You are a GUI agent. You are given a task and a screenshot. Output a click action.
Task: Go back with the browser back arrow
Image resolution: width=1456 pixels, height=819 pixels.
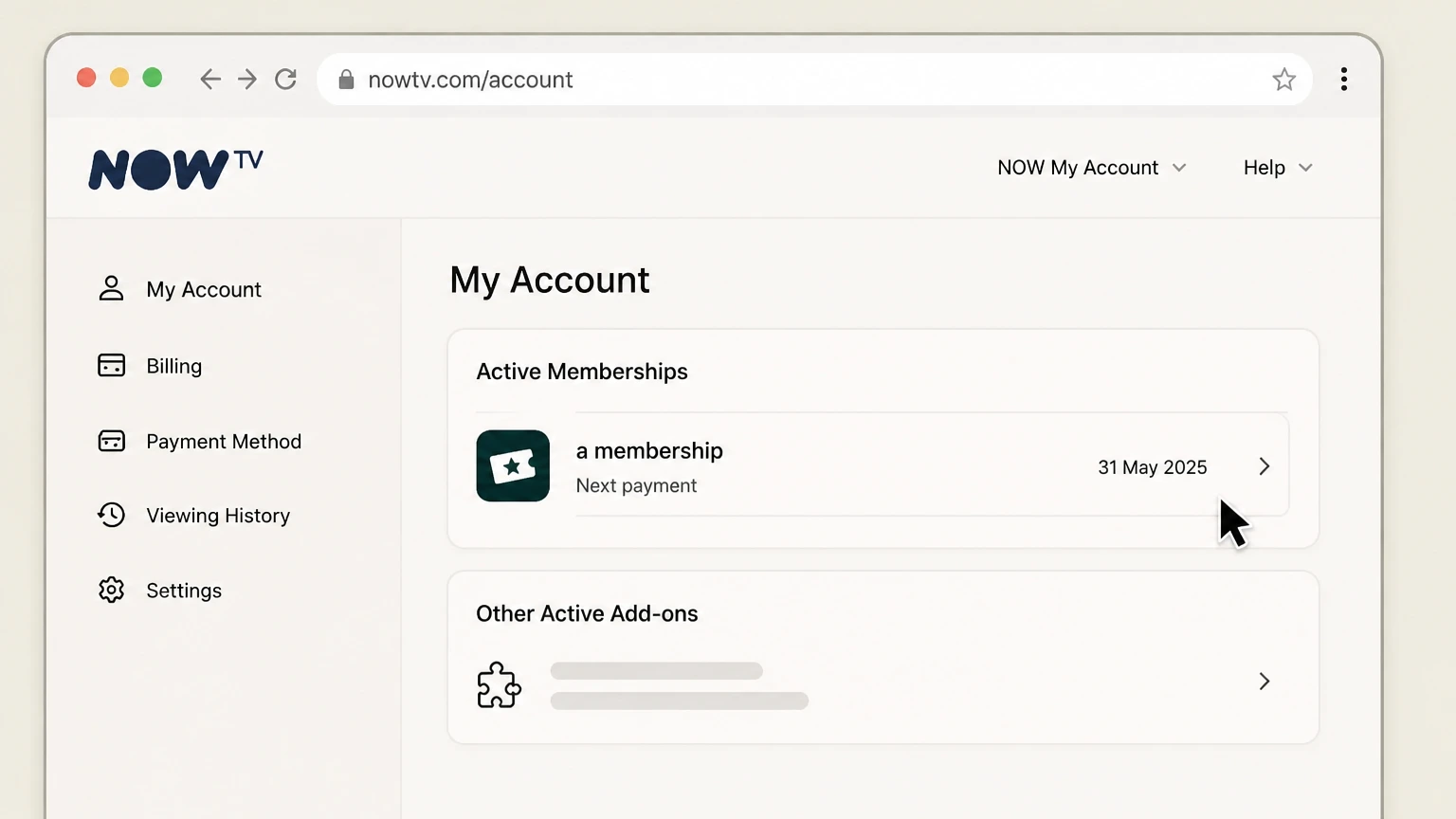click(x=209, y=79)
